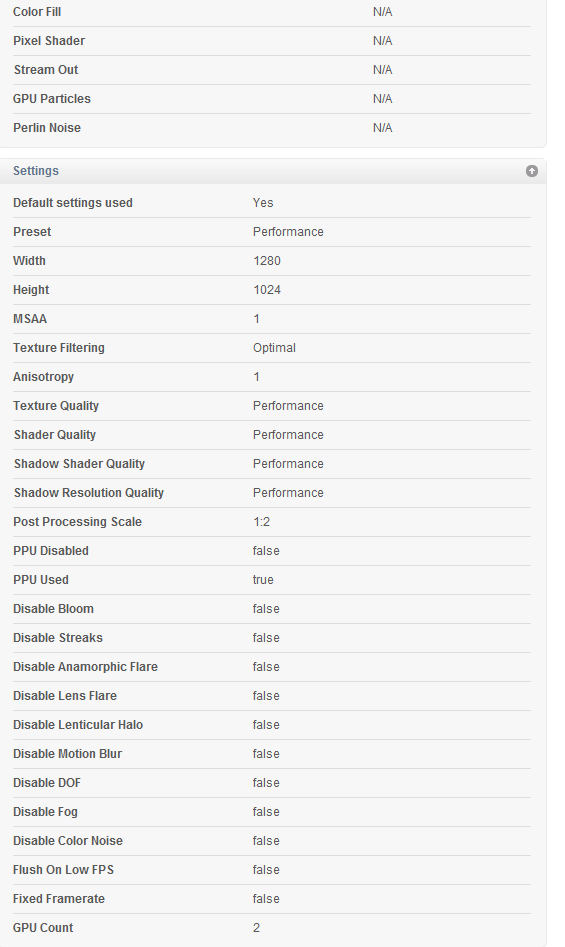
Task: Click the Shadow Resolution Quality label
Action: coord(89,493)
